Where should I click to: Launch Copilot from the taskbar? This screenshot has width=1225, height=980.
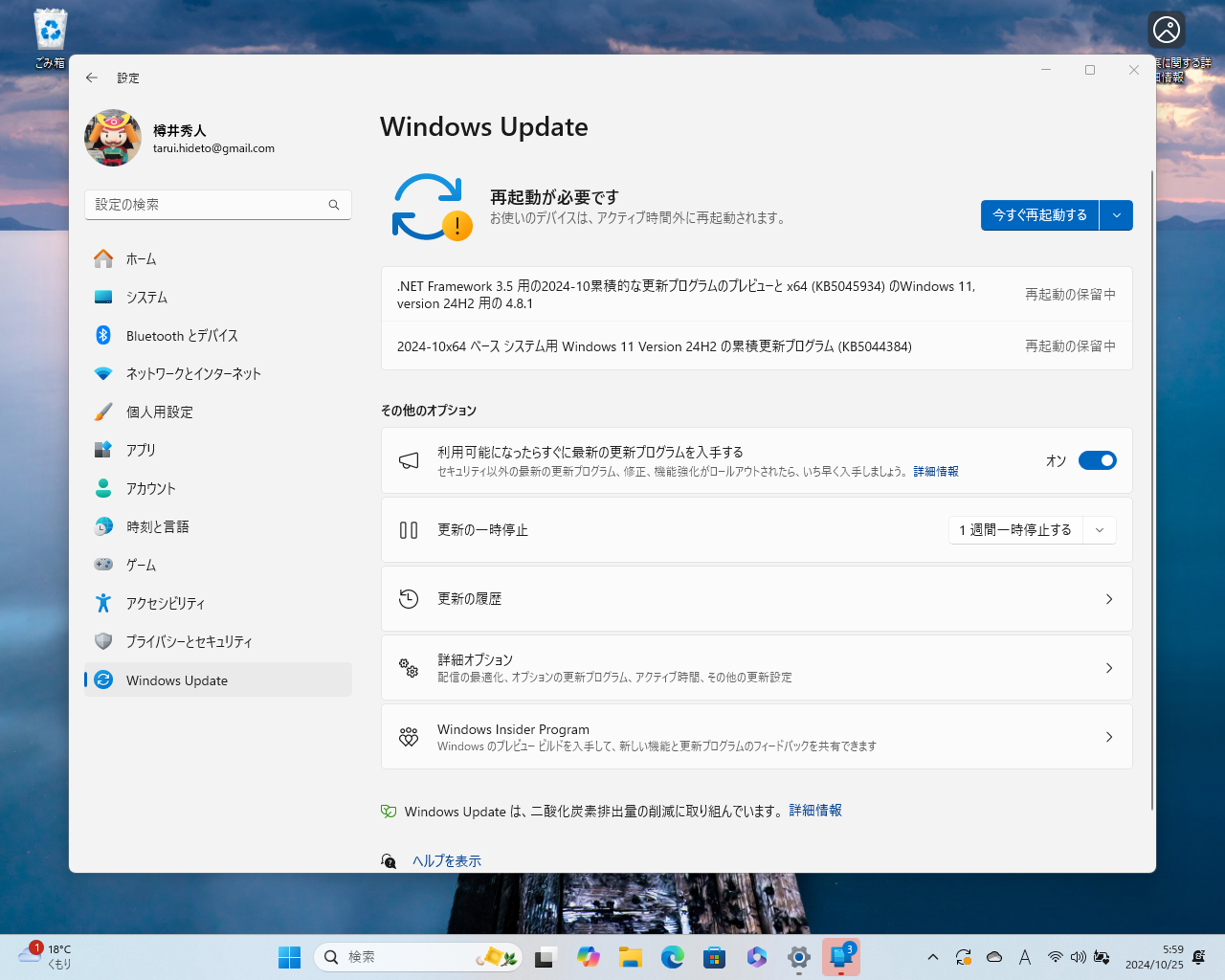pyautogui.click(x=588, y=957)
